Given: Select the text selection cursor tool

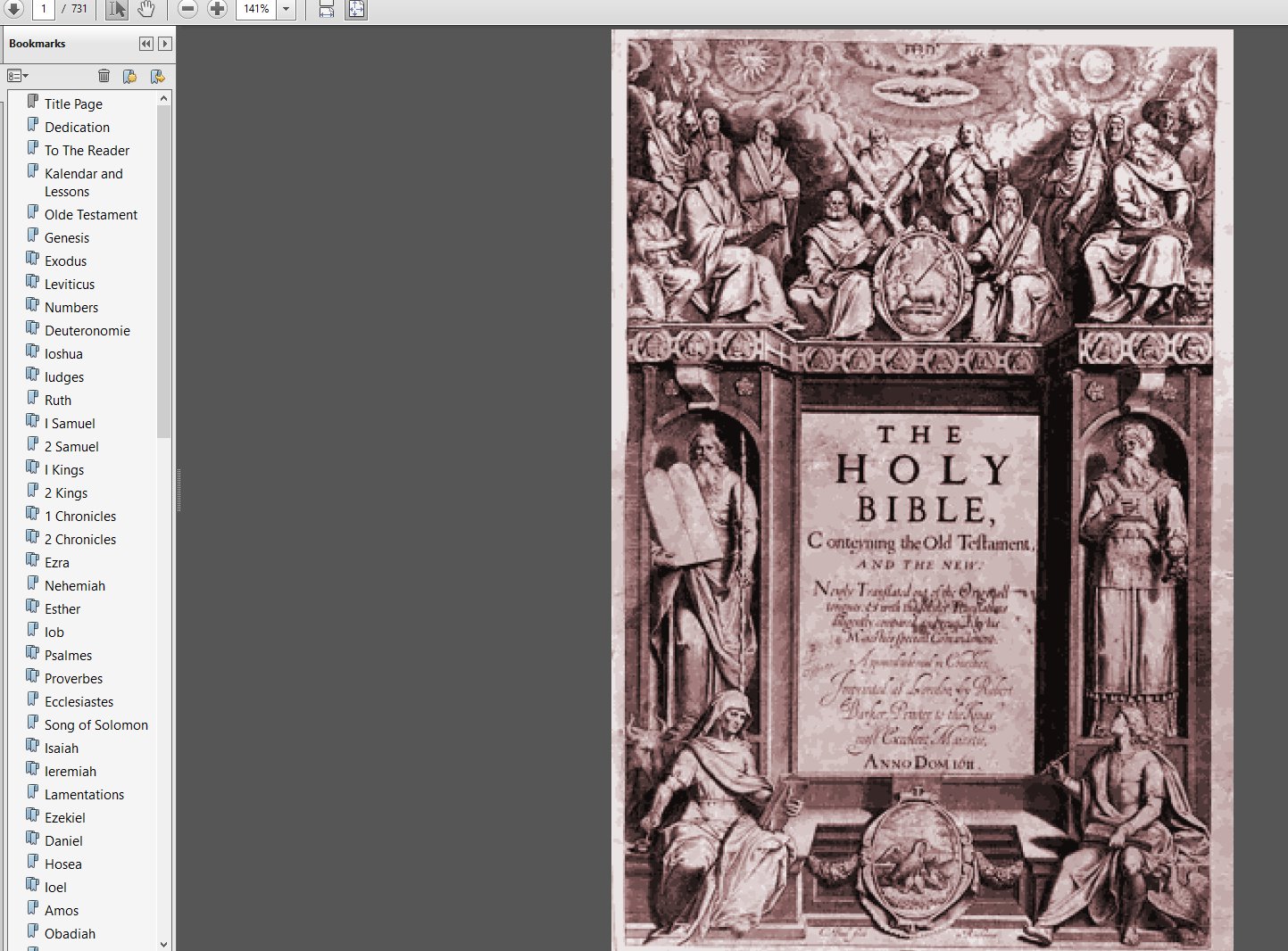Looking at the screenshot, I should click(x=117, y=9).
